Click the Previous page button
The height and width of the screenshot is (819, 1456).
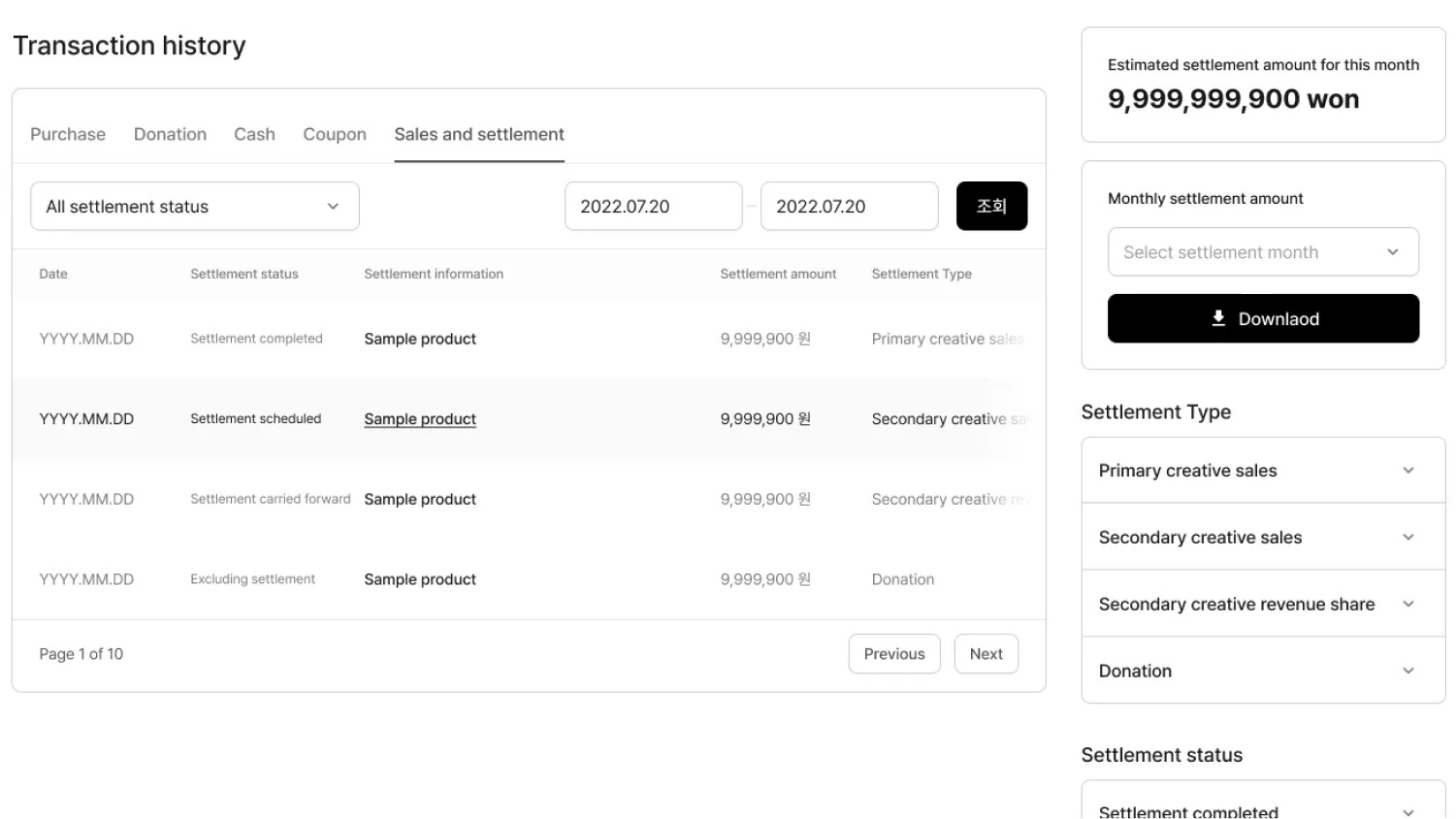pyautogui.click(x=893, y=654)
